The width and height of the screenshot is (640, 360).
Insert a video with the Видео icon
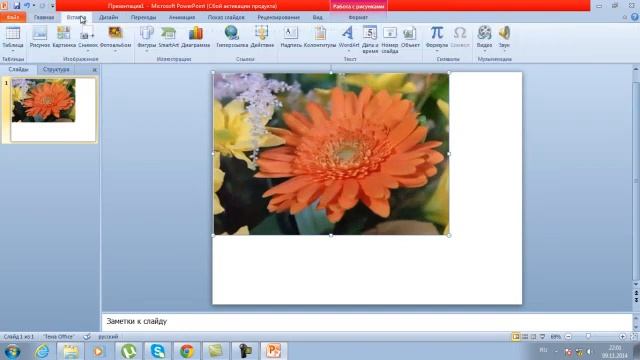click(484, 37)
